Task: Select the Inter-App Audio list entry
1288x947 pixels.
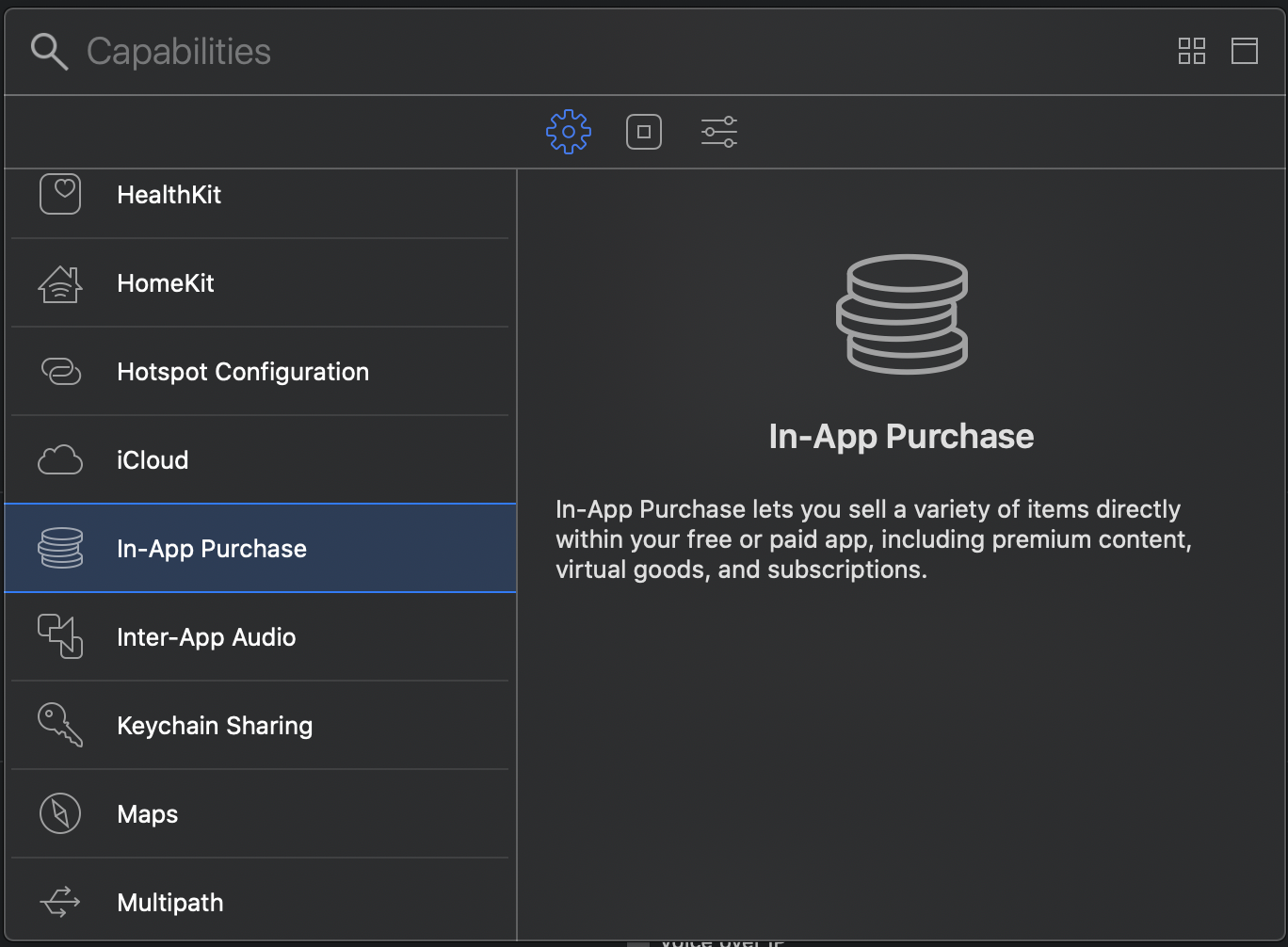Action: [260, 637]
